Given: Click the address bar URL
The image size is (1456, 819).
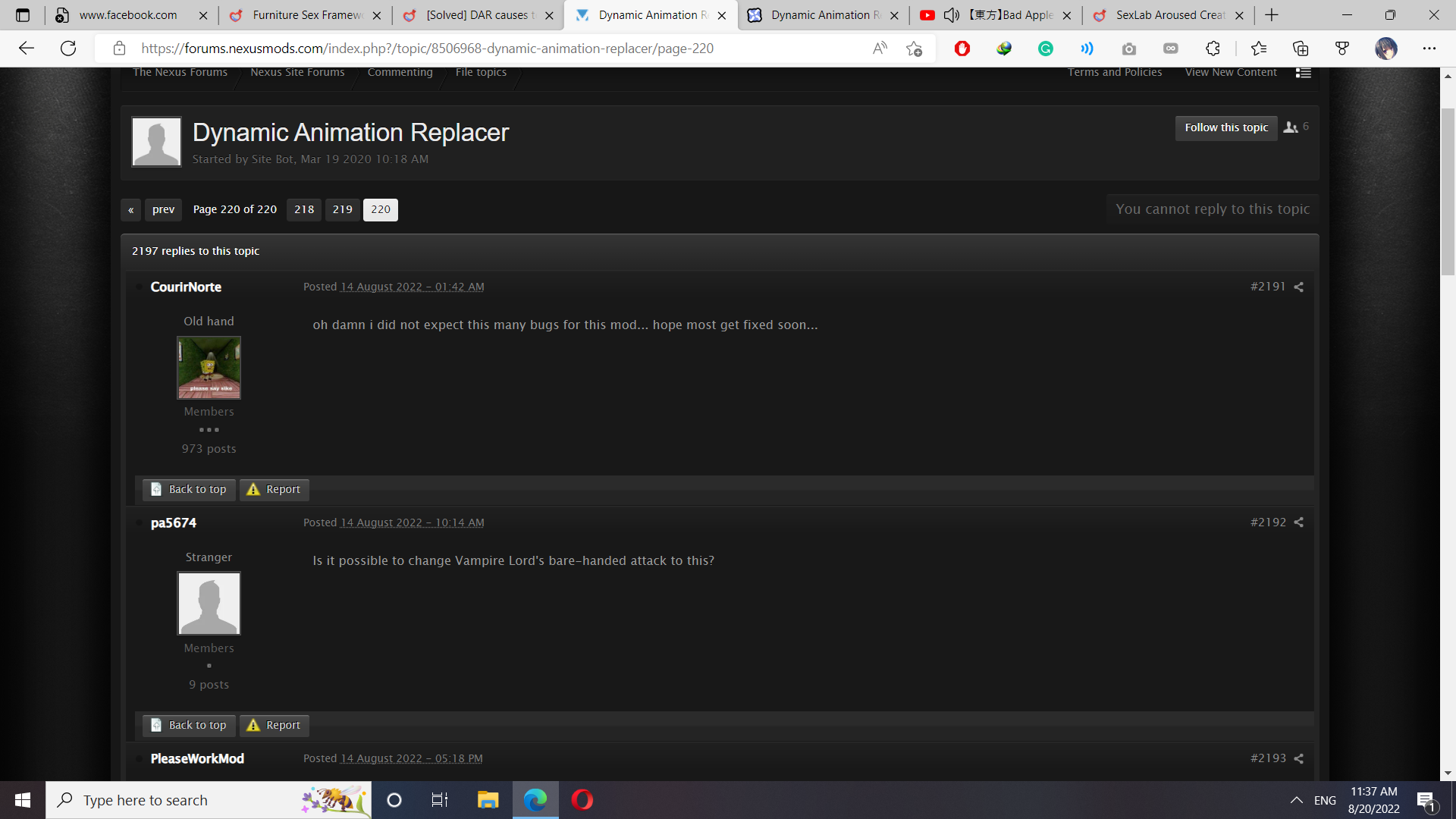Looking at the screenshot, I should pyautogui.click(x=427, y=49).
